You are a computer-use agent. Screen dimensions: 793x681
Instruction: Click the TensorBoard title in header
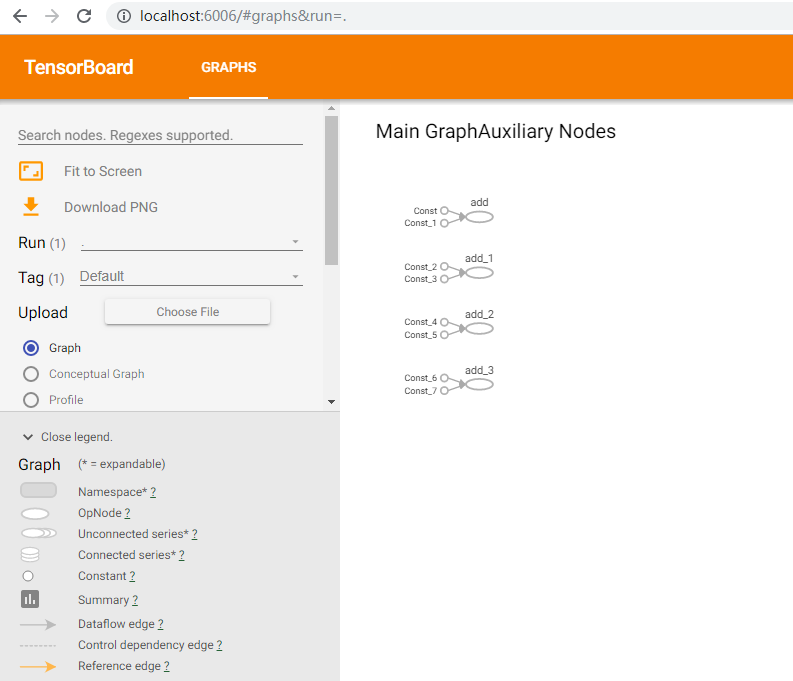pos(79,68)
